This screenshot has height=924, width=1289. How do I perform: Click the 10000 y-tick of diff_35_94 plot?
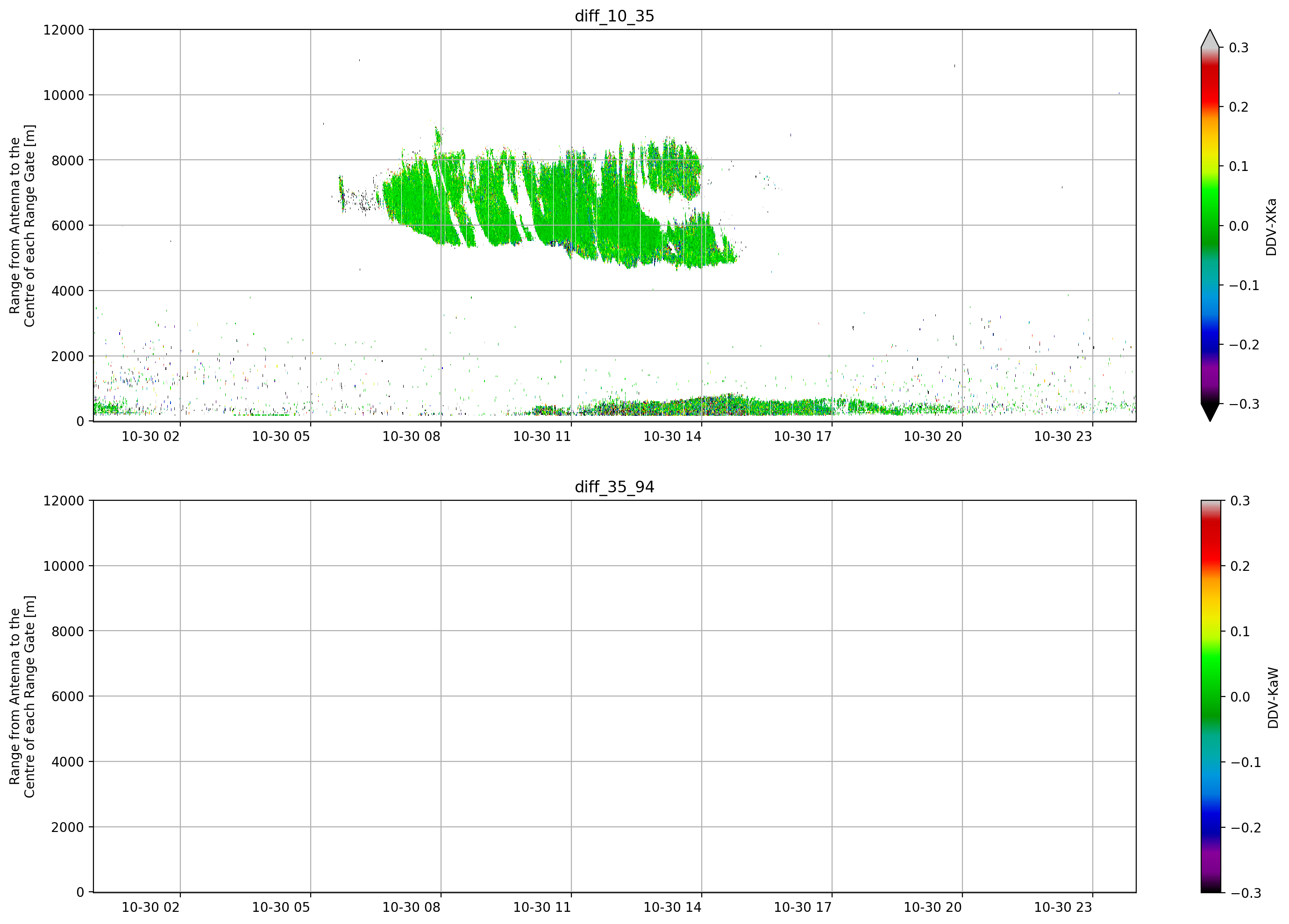tap(64, 566)
